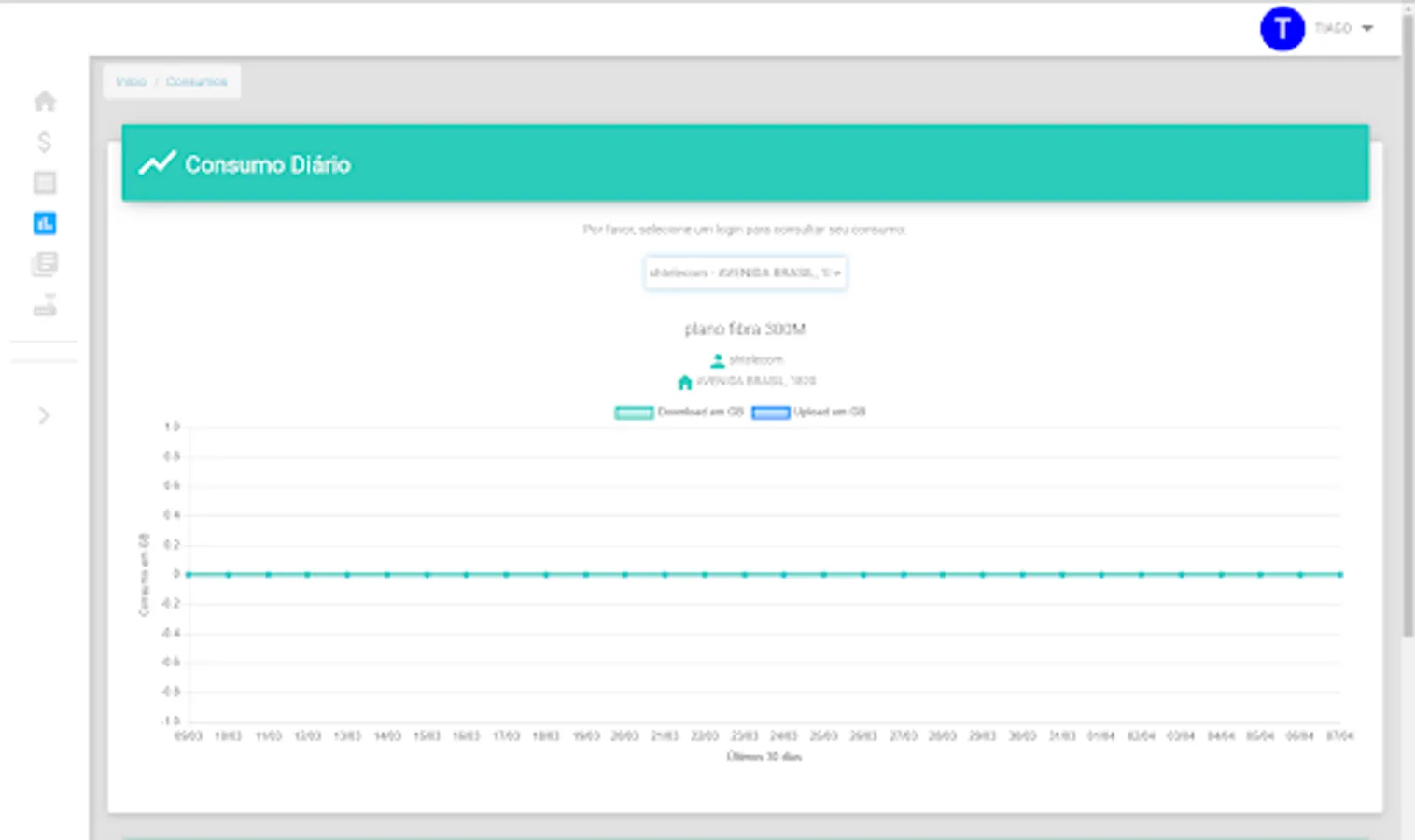
Task: Click the AVENIDA BRASIL address text
Action: [x=756, y=381]
